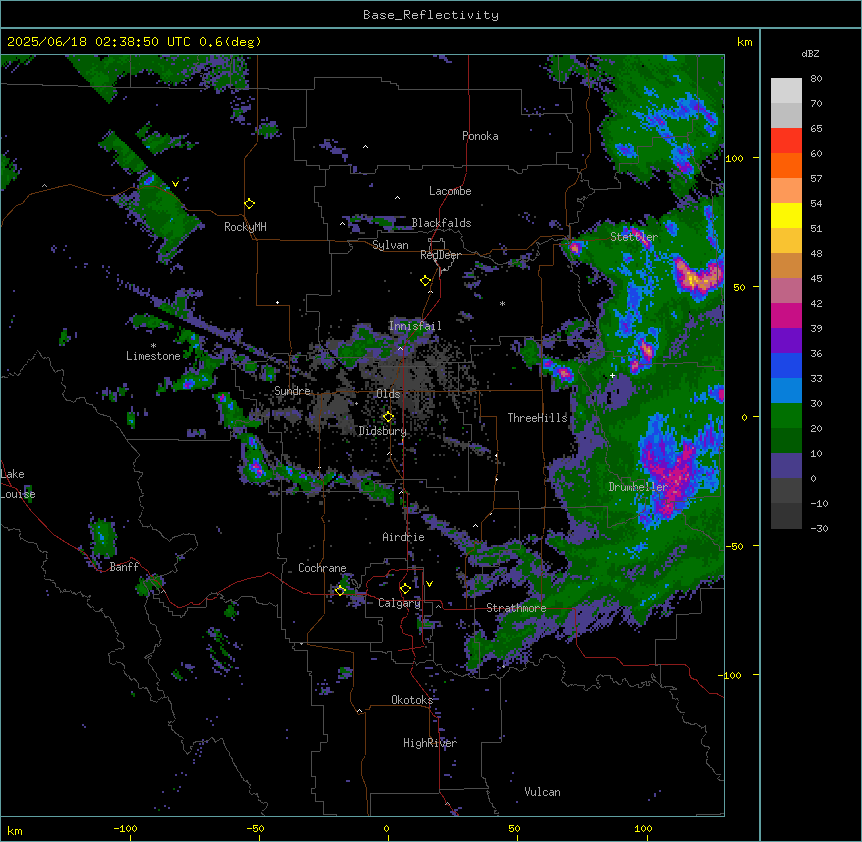Click the dBZ legend heading

pos(810,54)
